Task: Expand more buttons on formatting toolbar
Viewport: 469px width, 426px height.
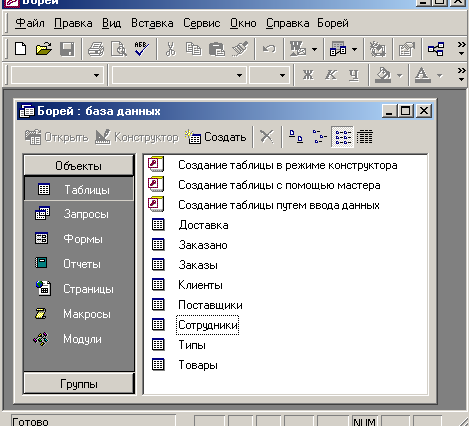Action: pyautogui.click(x=461, y=75)
